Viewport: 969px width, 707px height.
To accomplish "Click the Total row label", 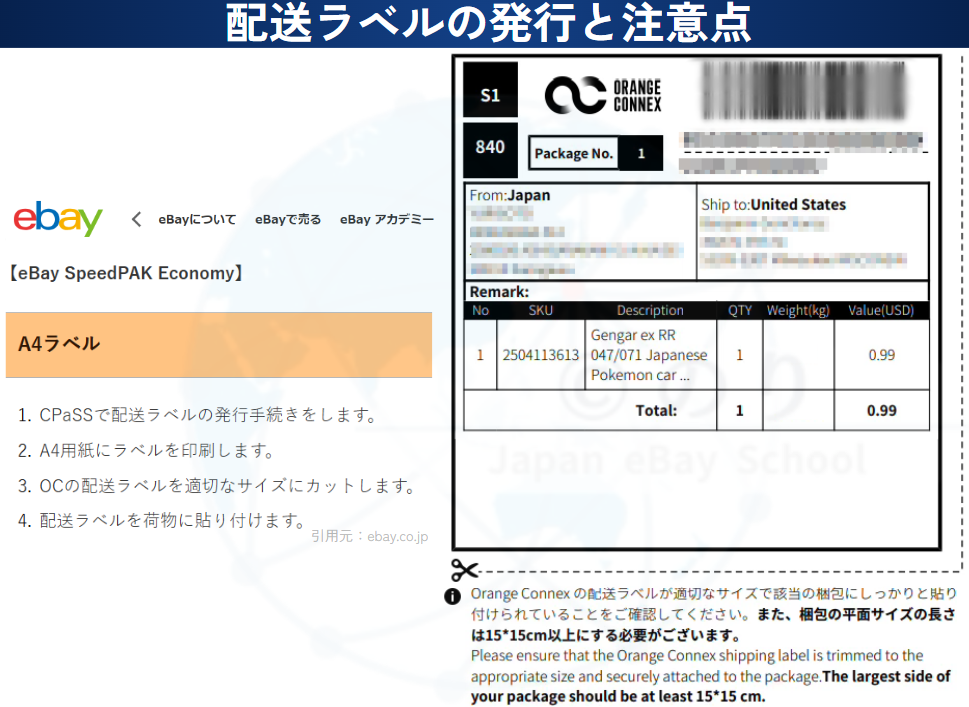I will [656, 410].
